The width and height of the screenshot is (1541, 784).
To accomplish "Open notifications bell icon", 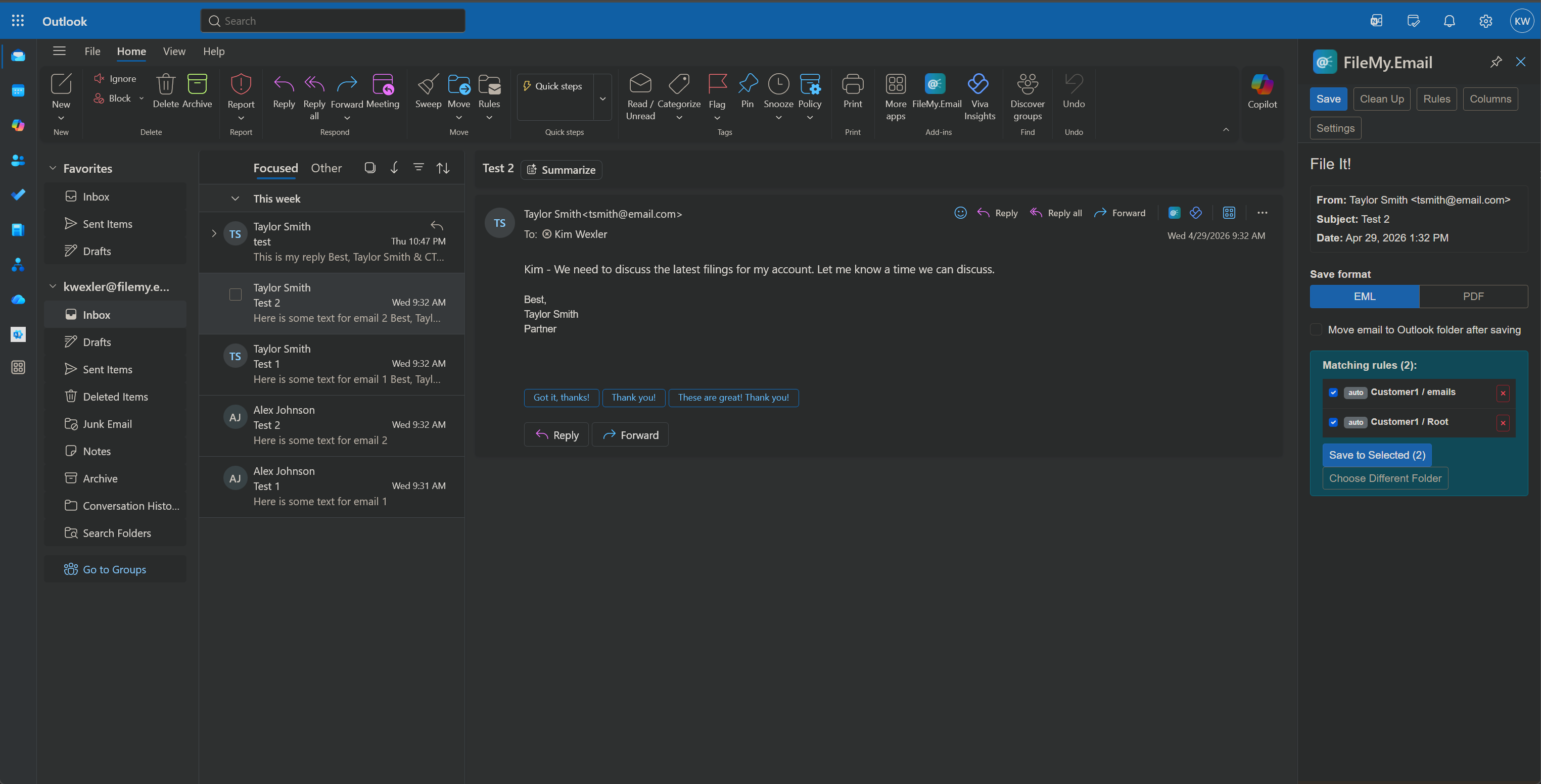I will tap(1449, 21).
